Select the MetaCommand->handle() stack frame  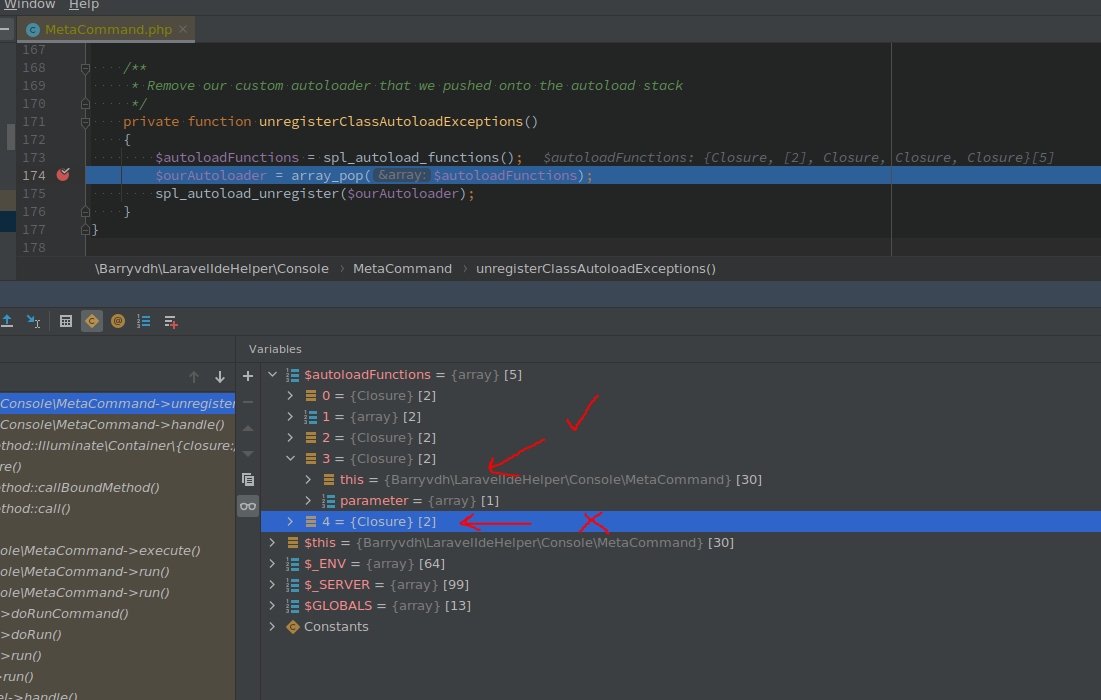pos(117,425)
